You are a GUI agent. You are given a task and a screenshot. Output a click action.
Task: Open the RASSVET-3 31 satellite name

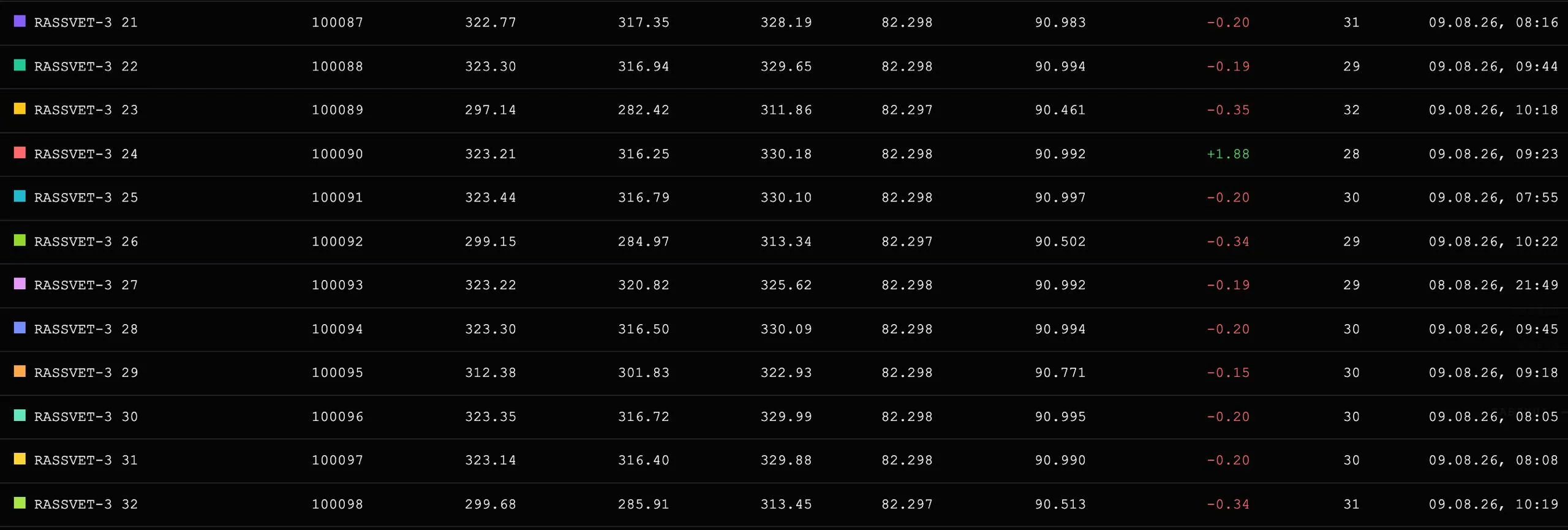click(x=86, y=460)
